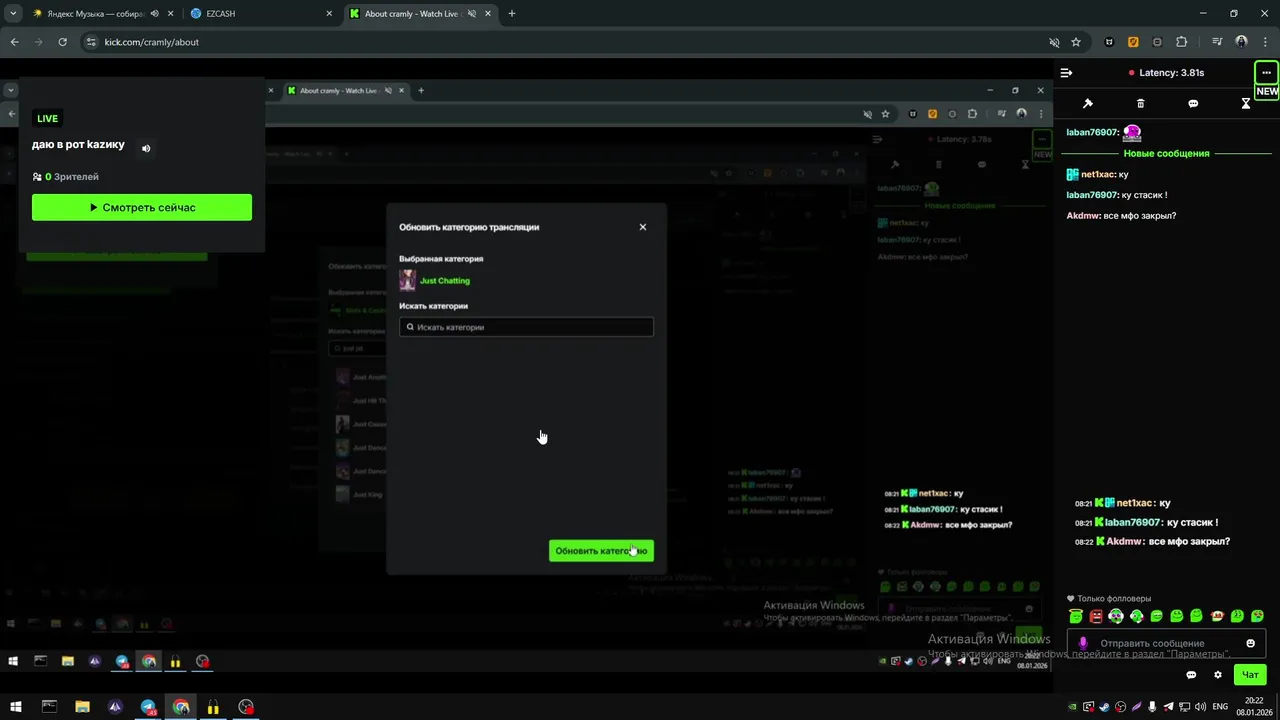Open user Akdmw in top chat list

(x=1083, y=216)
